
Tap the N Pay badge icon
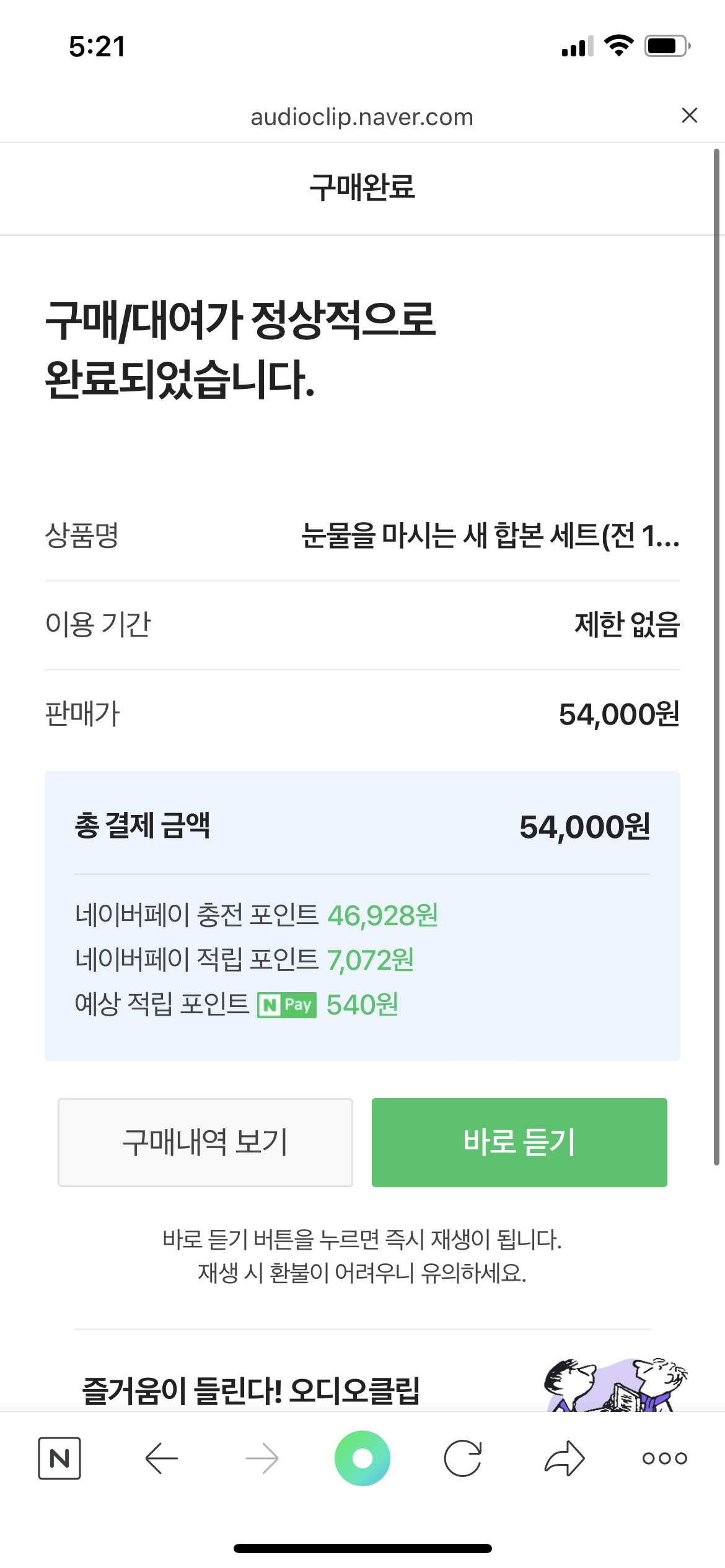[x=287, y=1004]
